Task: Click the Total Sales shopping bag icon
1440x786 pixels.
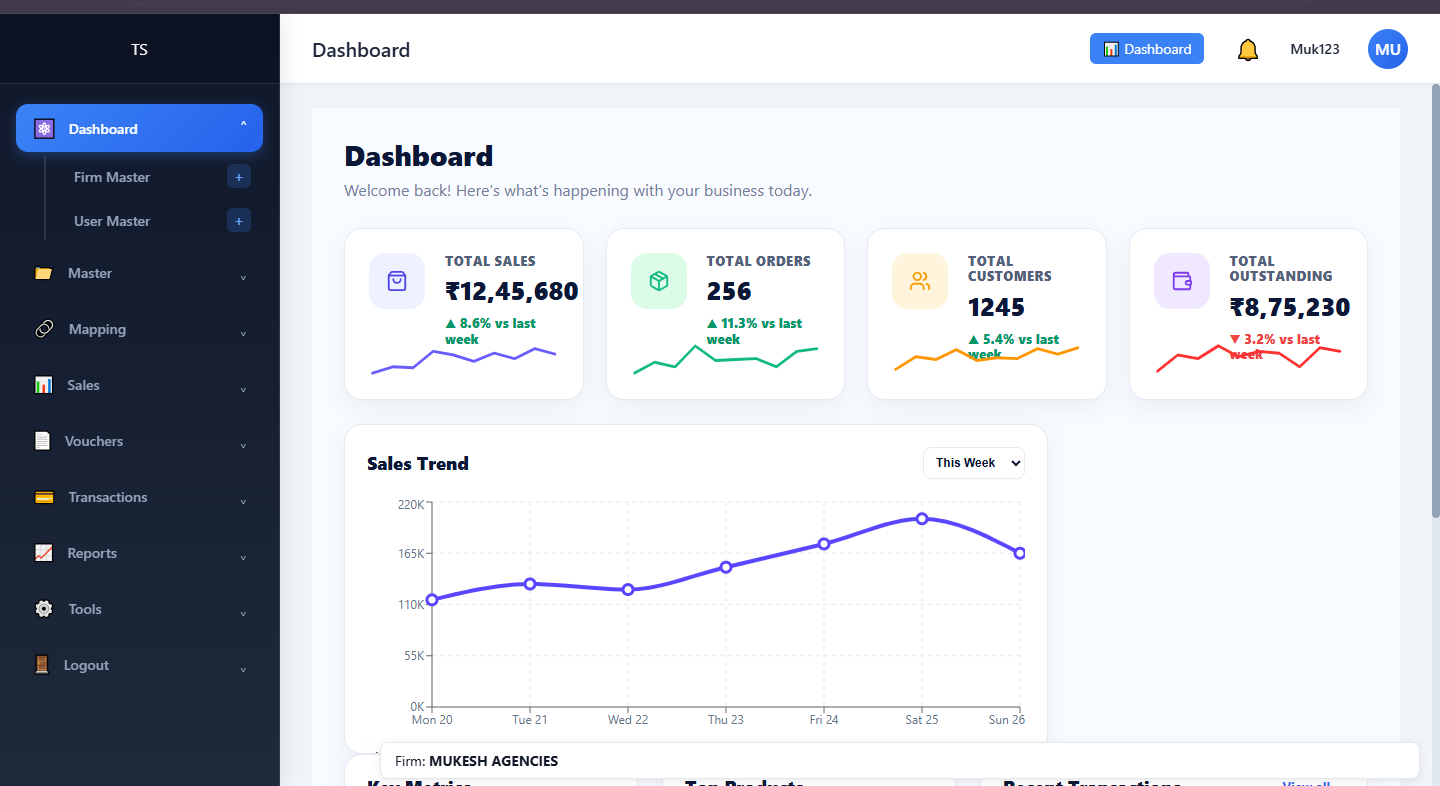Action: click(397, 281)
